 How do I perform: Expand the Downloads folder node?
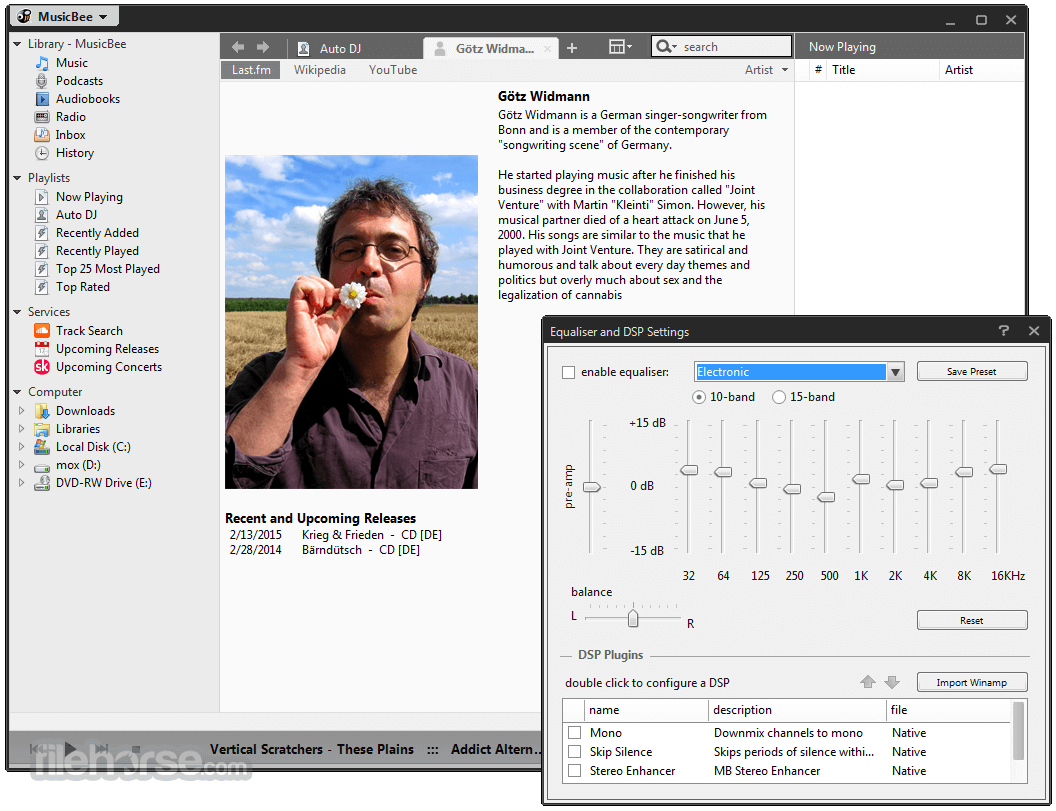coord(22,410)
